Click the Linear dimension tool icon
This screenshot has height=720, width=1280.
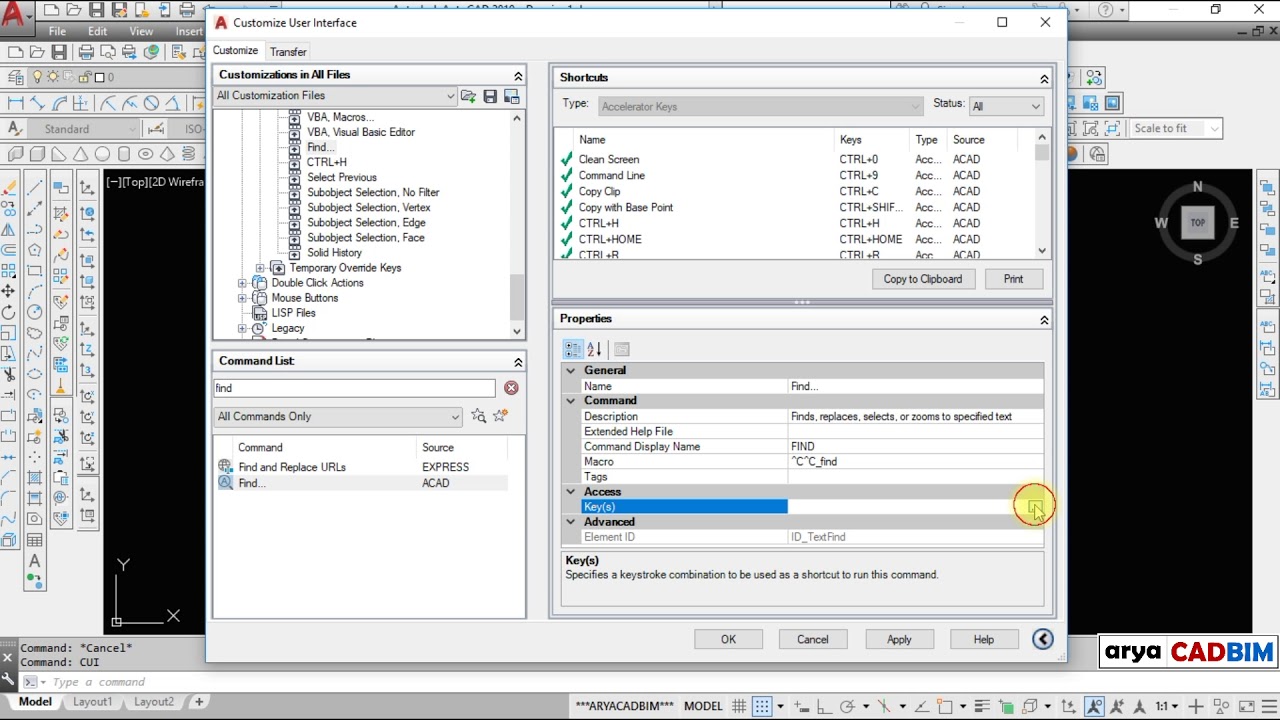click(x=16, y=103)
